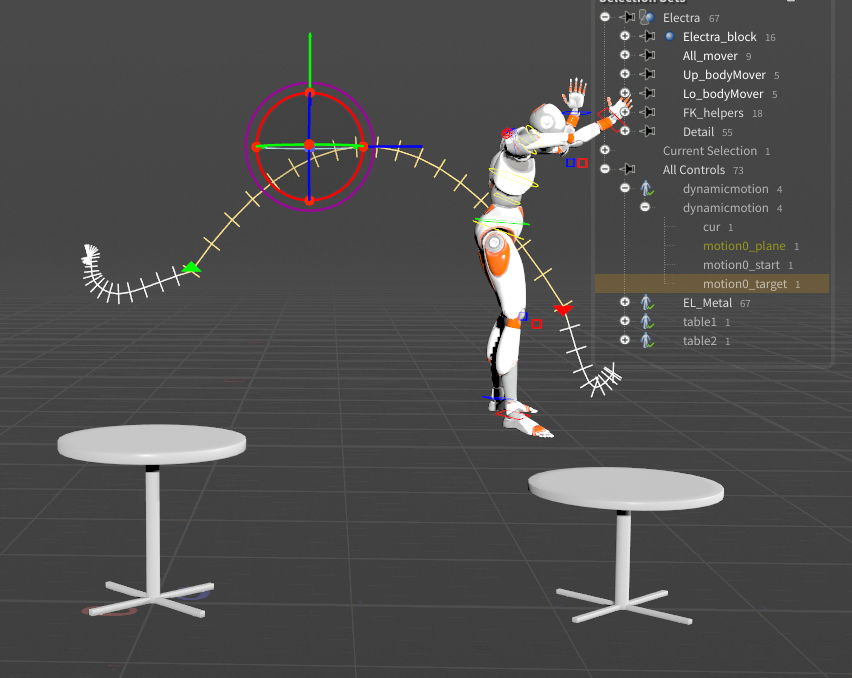Screen dimensions: 852x678
Task: Select the Lo_bodyMover set label
Action: point(723,94)
